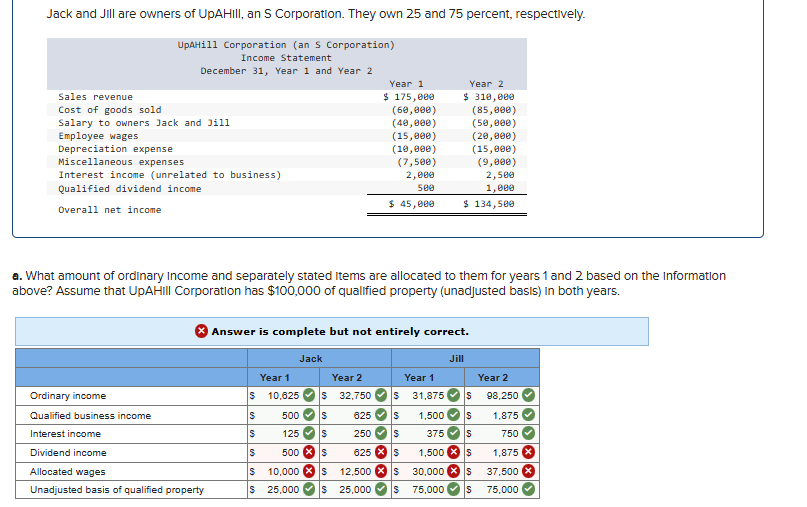Viewport: 807px width, 507px height.
Task: Click red X beside Jill Year 1 dividend income
Action: 453,452
